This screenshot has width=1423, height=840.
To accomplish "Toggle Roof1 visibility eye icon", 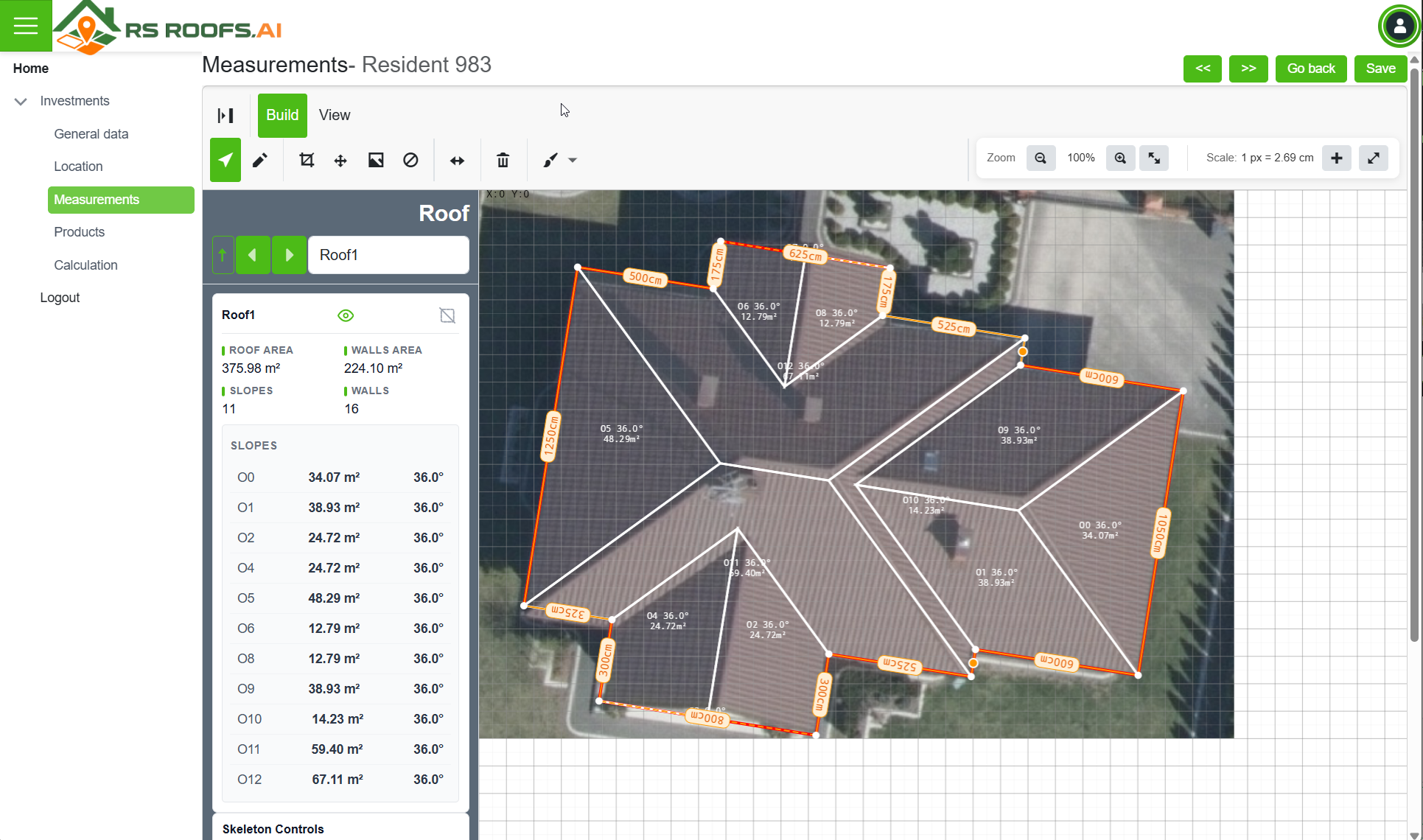I will click(346, 315).
